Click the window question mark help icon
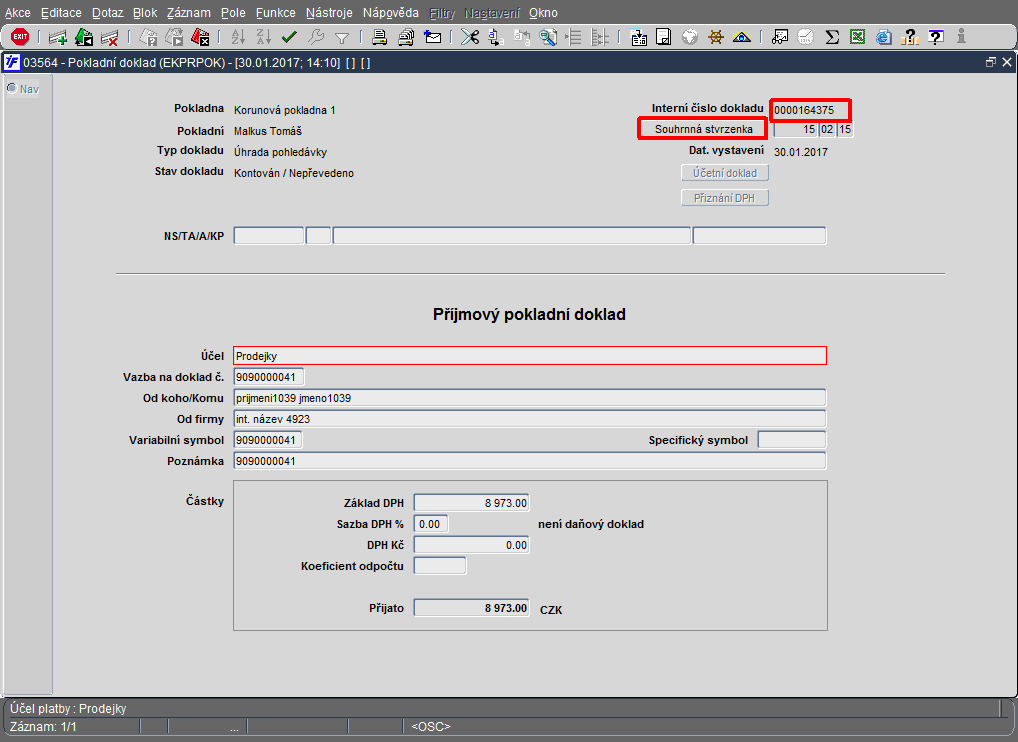Image resolution: width=1018 pixels, height=742 pixels. tap(936, 38)
